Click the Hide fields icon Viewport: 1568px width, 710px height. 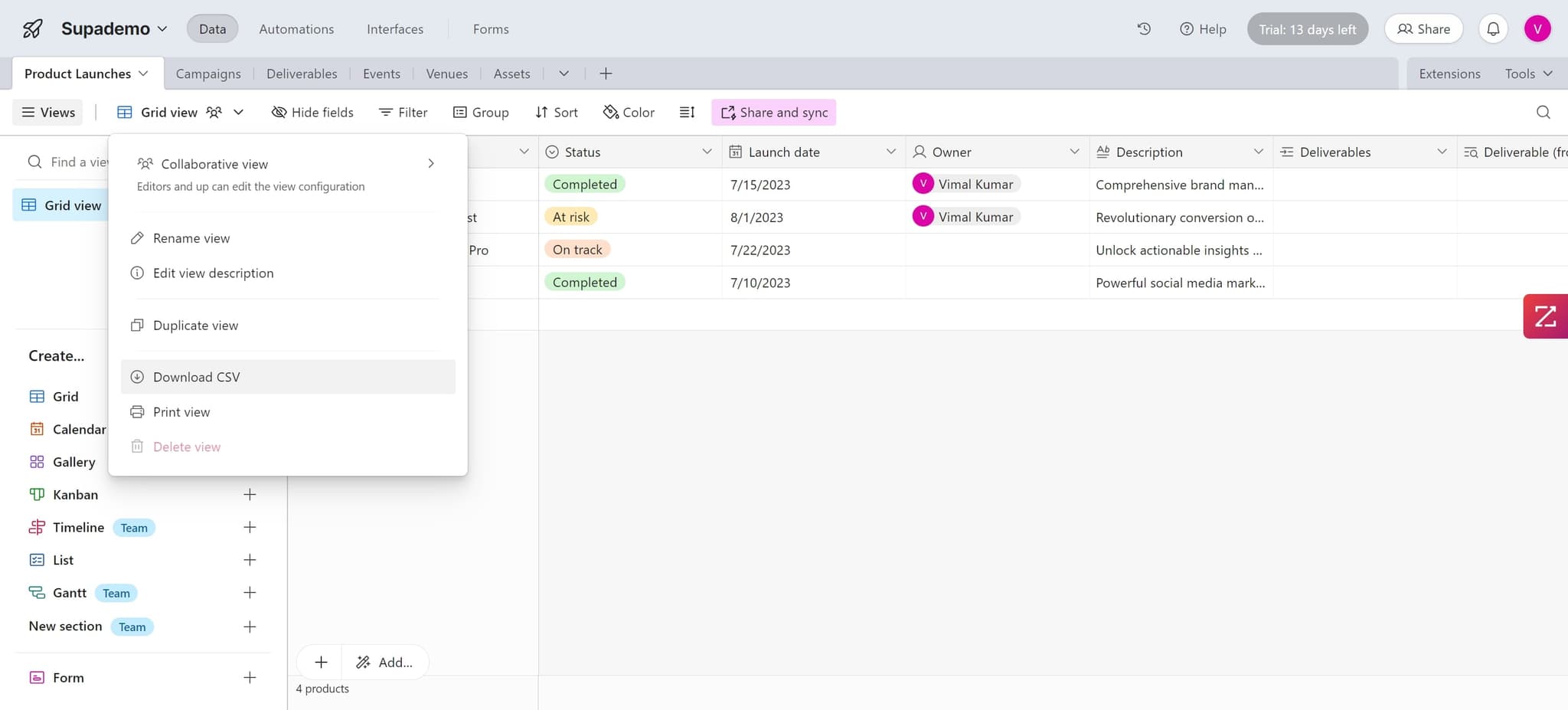pos(279,112)
